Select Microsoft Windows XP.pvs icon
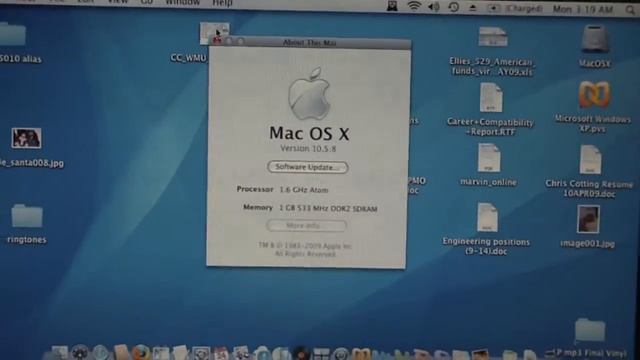The width and height of the screenshot is (640, 360). (x=594, y=95)
